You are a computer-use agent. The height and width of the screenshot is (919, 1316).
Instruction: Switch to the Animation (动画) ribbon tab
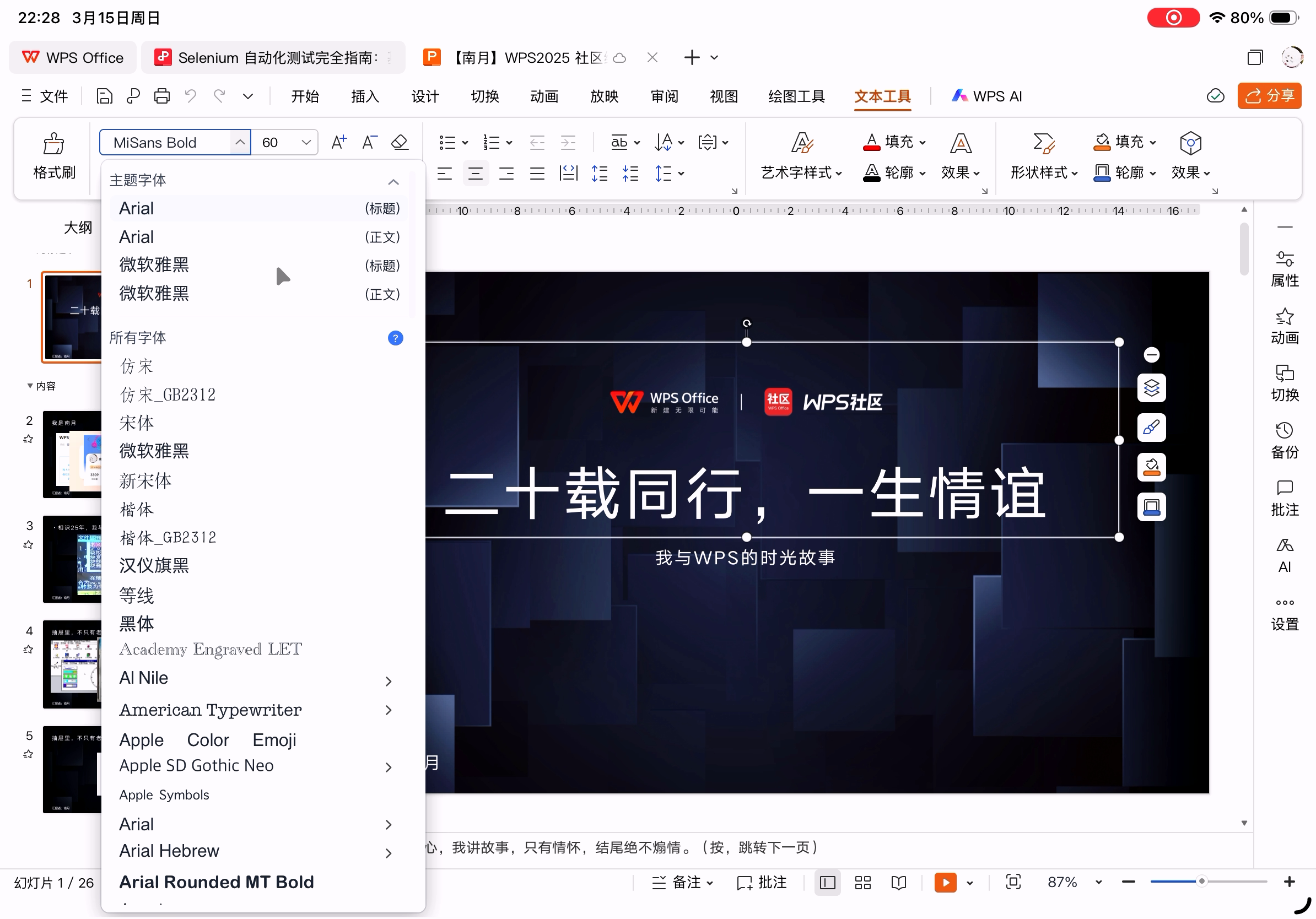click(544, 96)
